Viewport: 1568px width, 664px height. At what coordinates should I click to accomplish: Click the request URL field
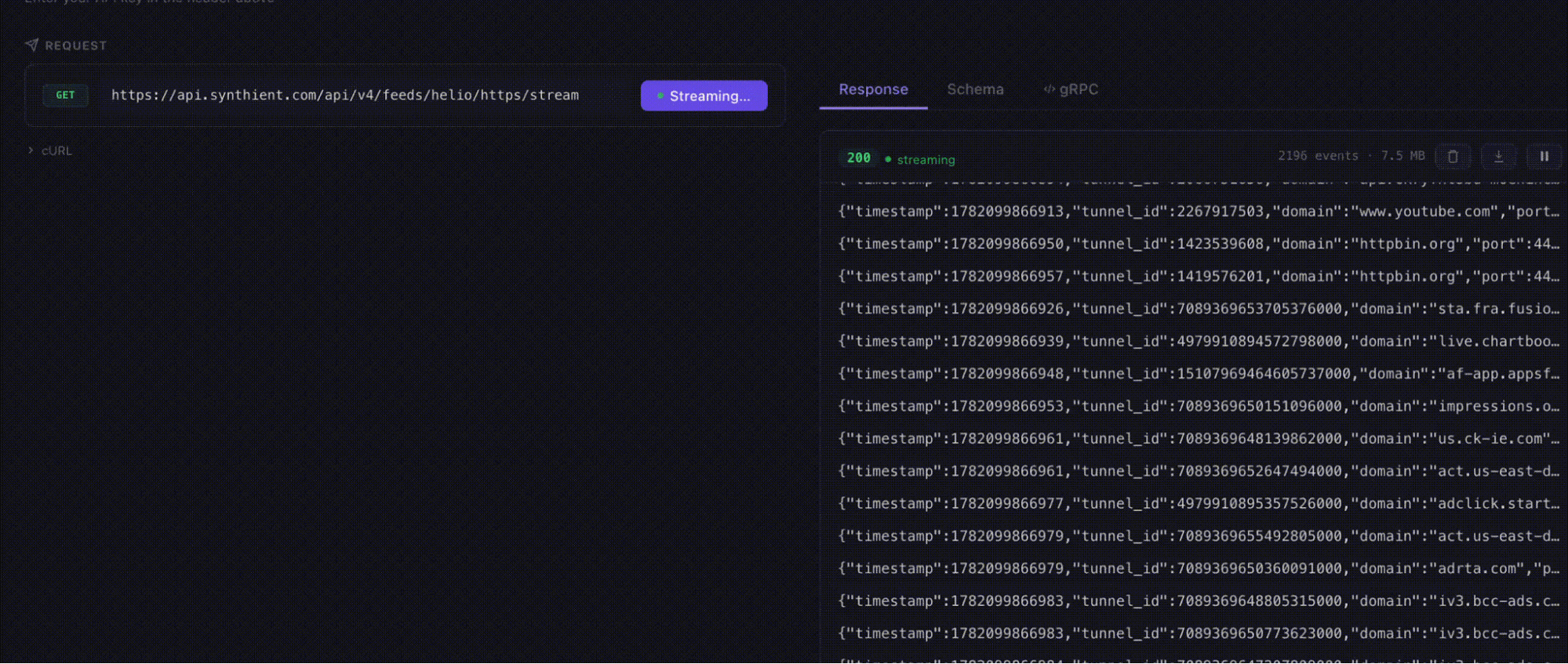click(345, 95)
